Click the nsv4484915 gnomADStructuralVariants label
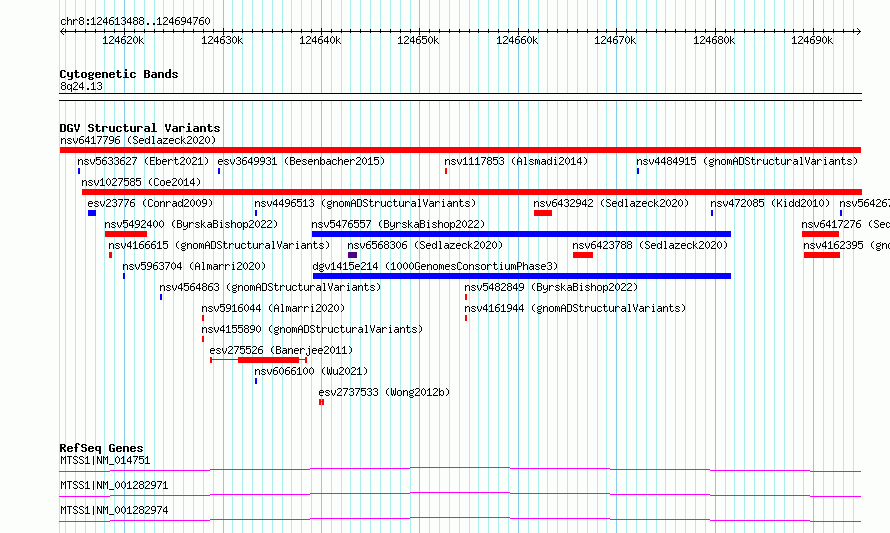 (747, 161)
